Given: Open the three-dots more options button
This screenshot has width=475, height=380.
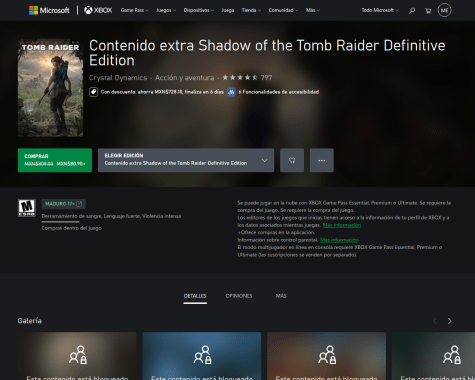Looking at the screenshot, I should [322, 160].
